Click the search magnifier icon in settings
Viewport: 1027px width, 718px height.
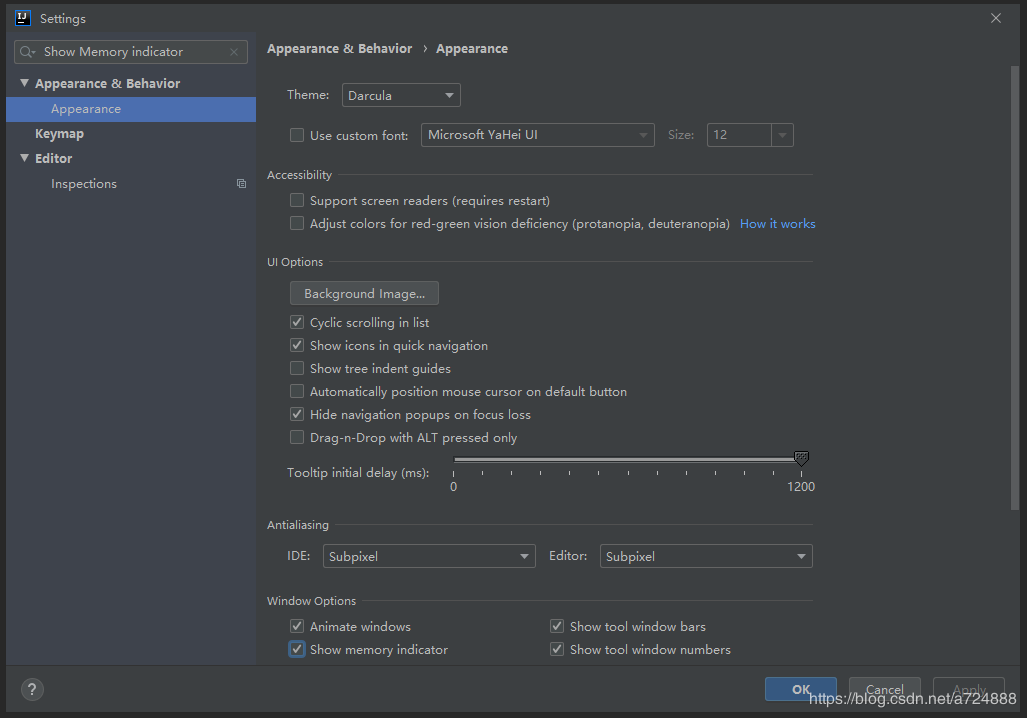pos(27,52)
